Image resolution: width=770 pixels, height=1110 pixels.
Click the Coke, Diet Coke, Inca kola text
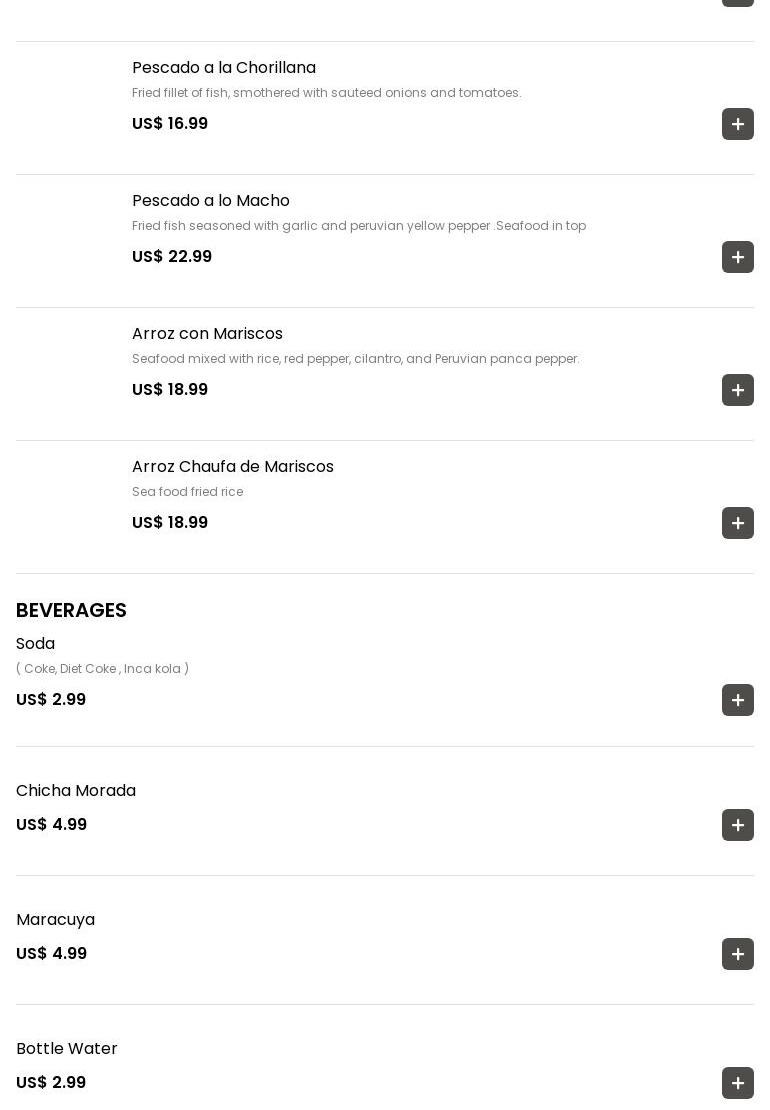click(102, 669)
